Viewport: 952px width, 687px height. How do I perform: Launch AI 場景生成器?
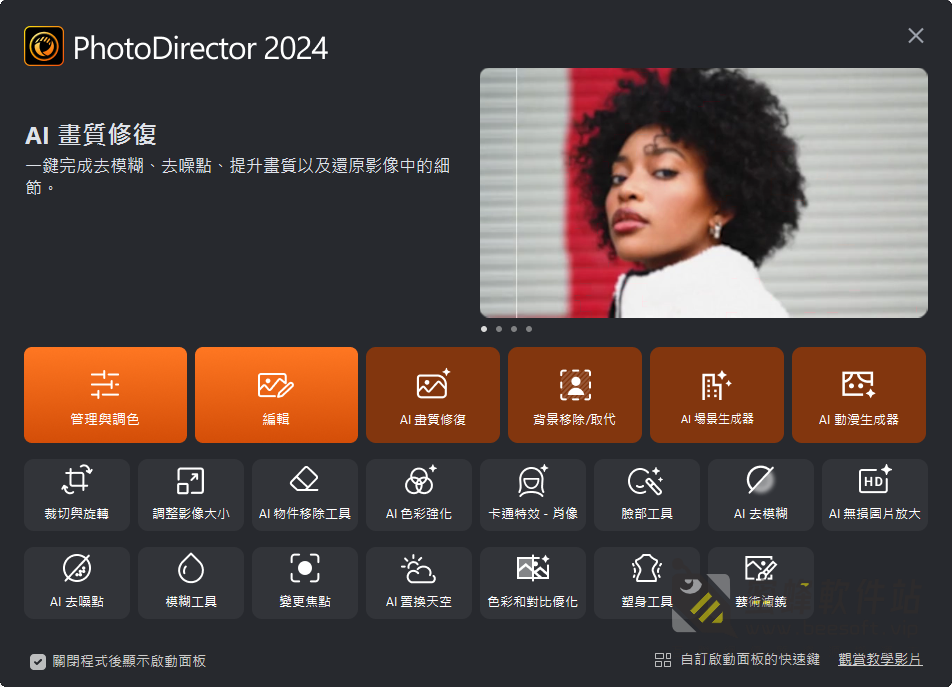[x=717, y=394]
